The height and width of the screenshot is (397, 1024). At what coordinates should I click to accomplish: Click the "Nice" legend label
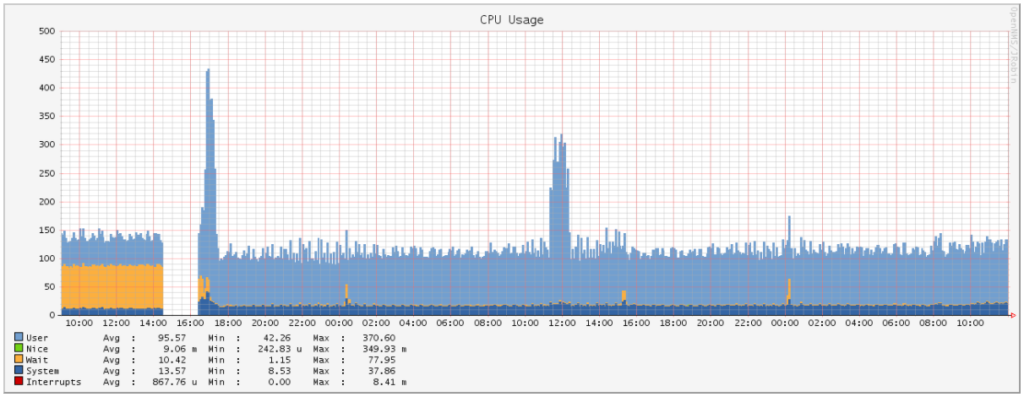36,348
